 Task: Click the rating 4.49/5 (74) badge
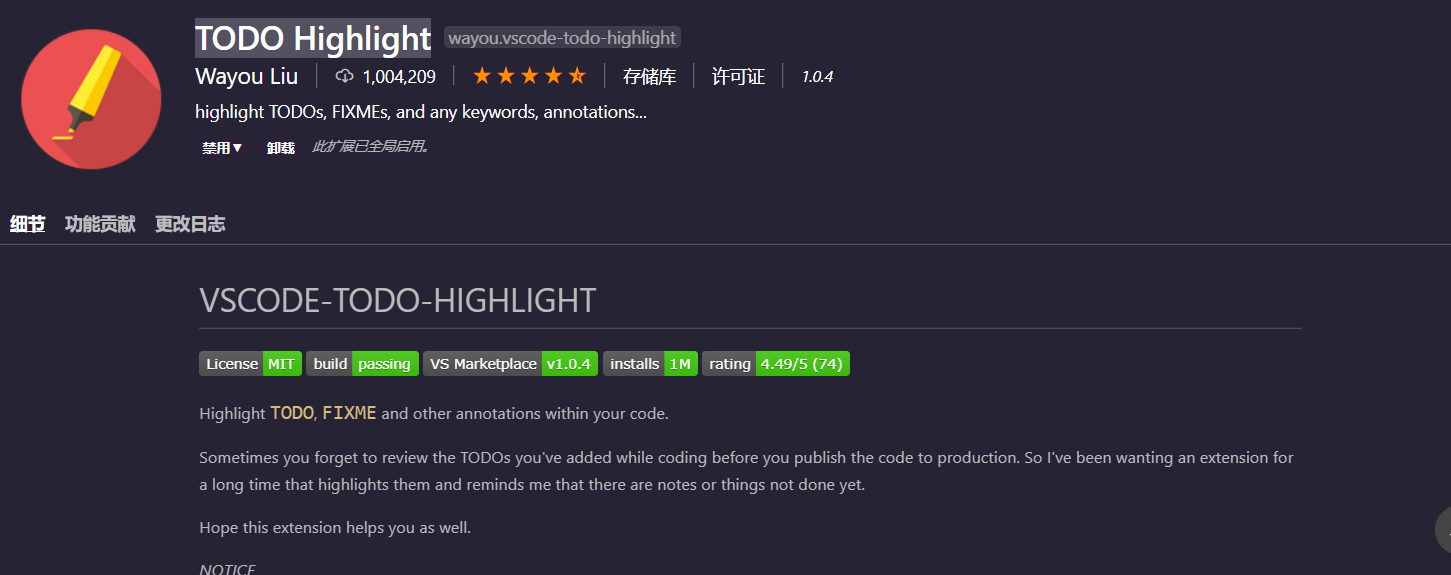pos(776,364)
